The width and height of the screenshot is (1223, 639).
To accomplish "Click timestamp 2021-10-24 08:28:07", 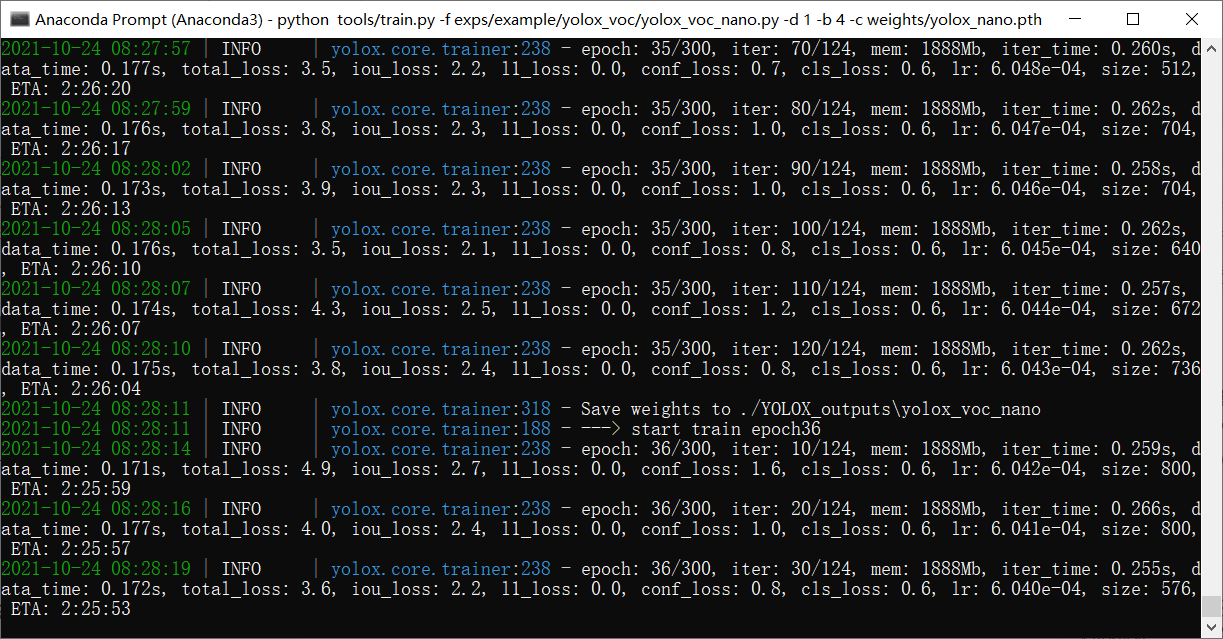I will [96, 289].
